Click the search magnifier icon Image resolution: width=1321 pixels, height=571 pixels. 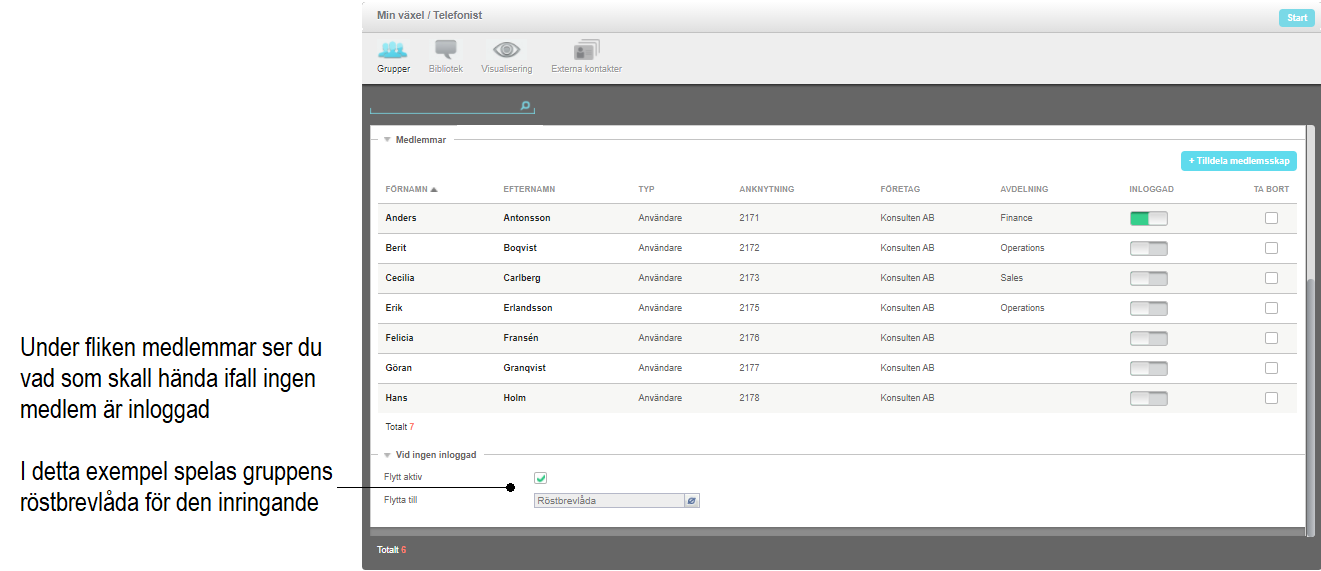click(x=526, y=105)
